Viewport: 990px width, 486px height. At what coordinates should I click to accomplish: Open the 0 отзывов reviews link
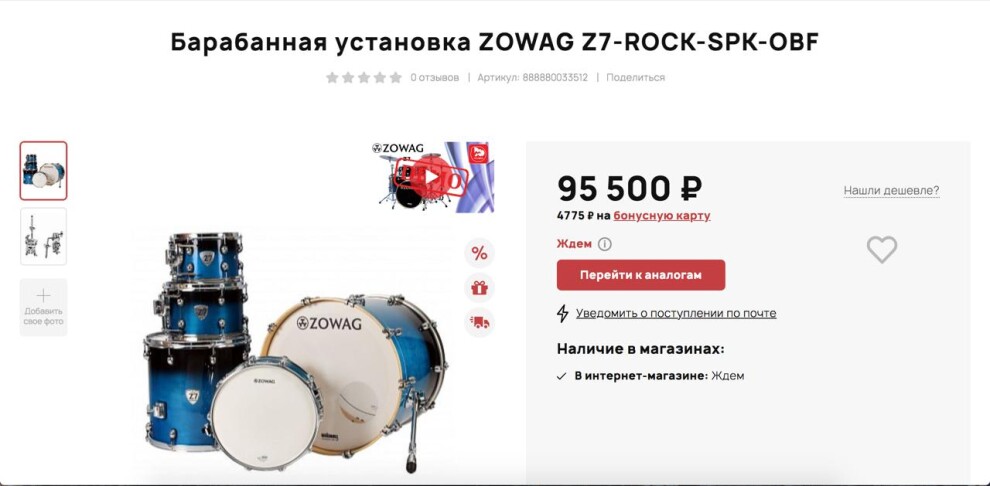(434, 78)
